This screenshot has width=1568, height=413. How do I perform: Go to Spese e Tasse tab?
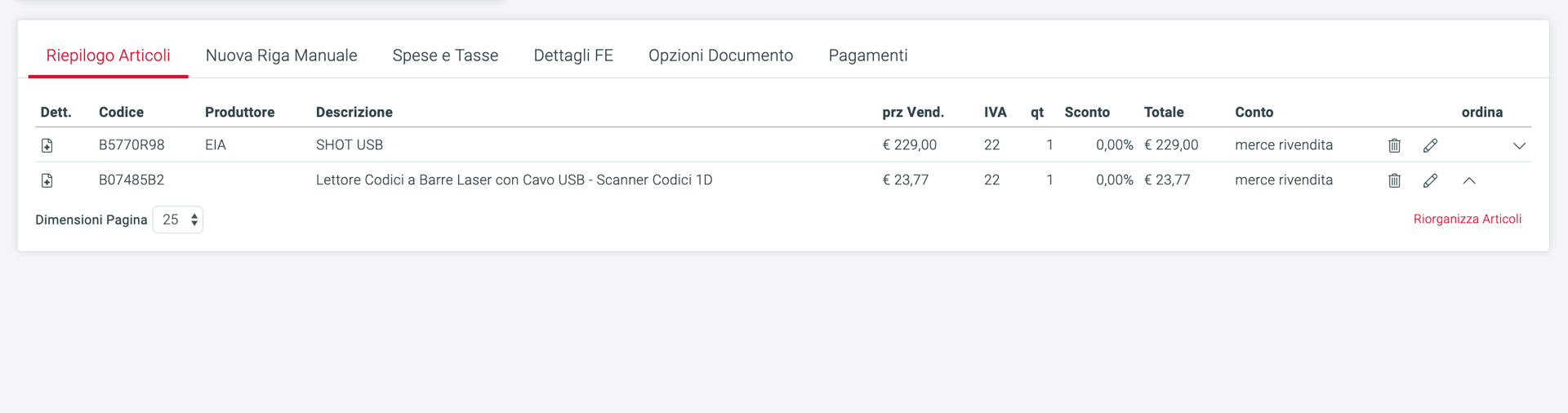[x=445, y=56]
